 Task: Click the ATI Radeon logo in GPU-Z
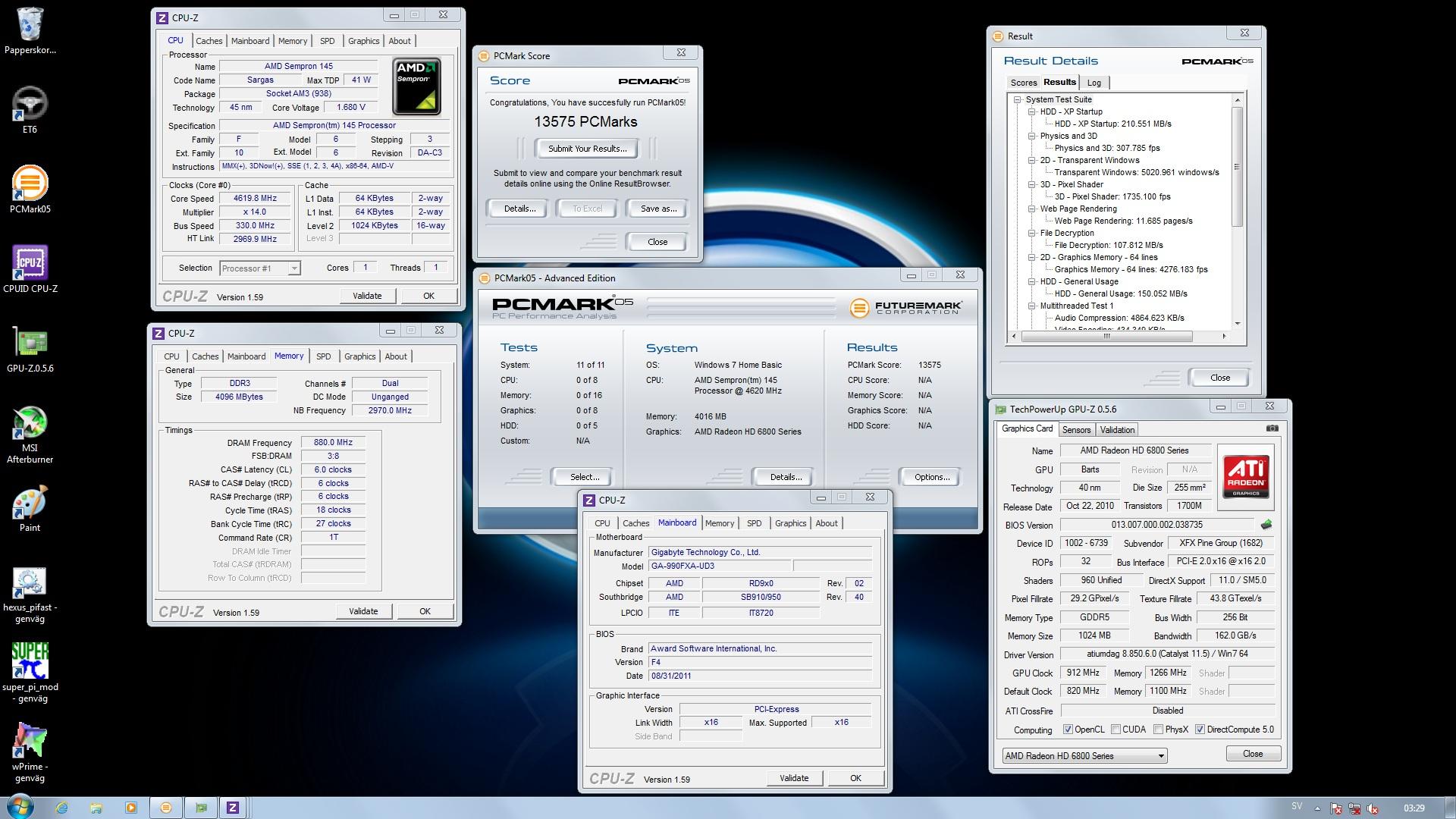point(1246,477)
